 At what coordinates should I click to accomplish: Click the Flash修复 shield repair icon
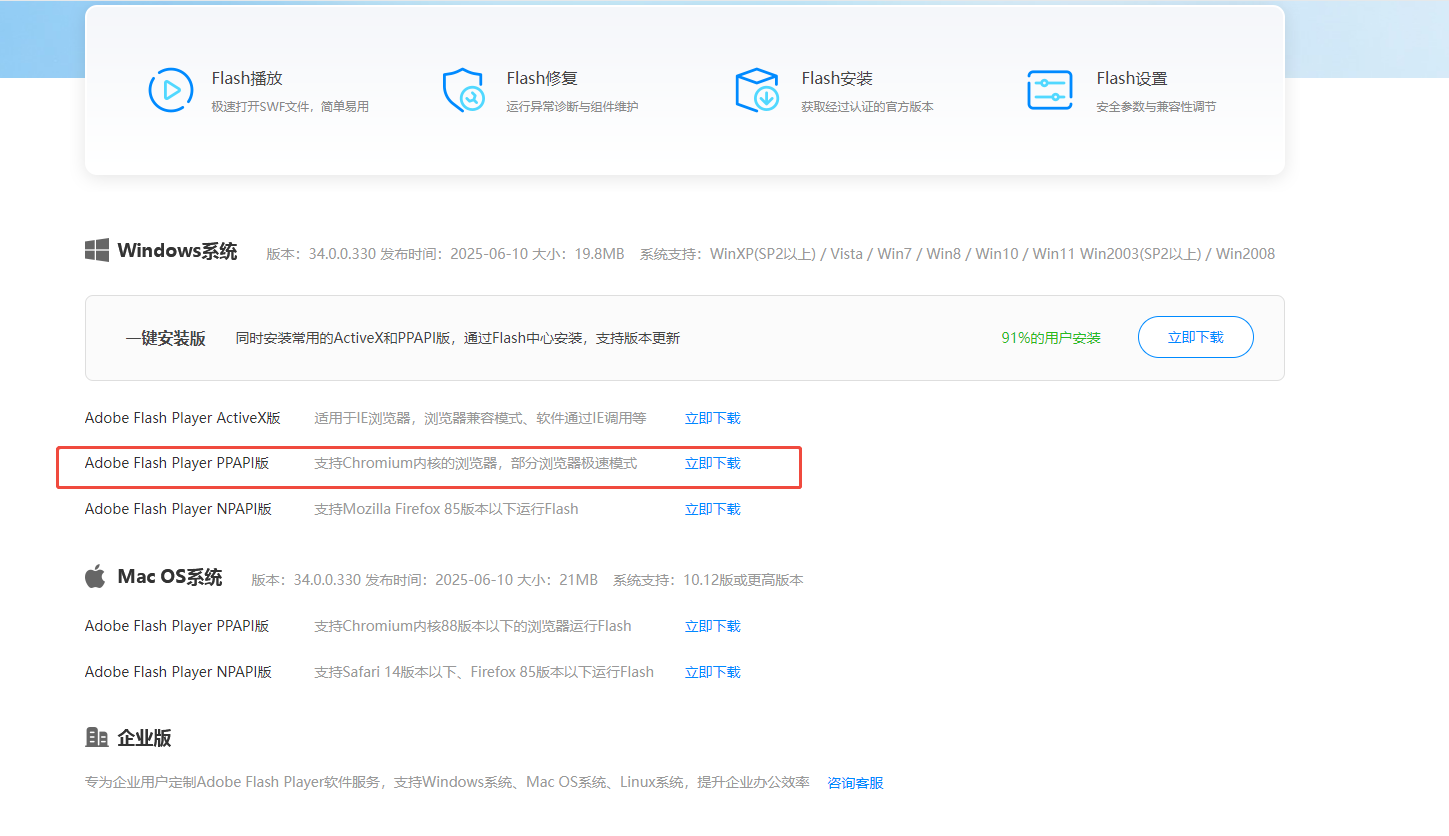(x=464, y=90)
